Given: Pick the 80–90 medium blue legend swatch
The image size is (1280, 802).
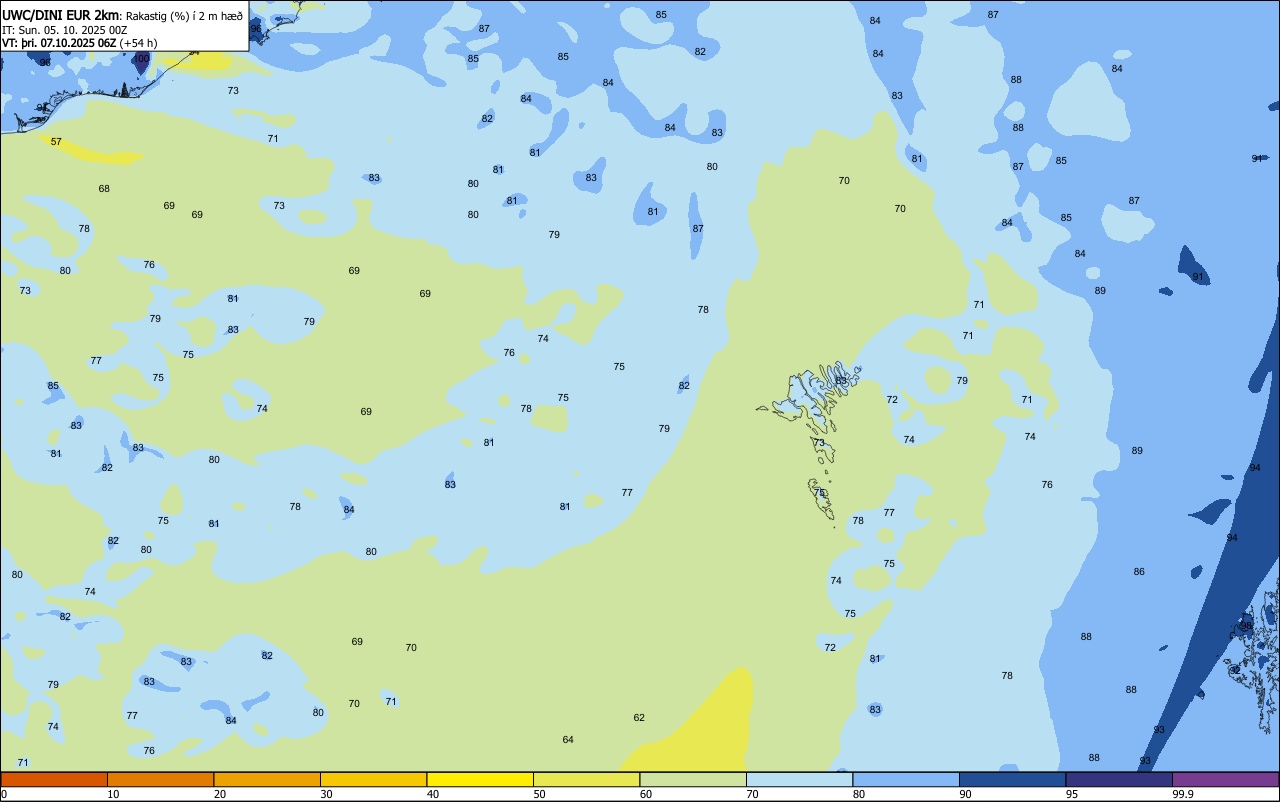Looking at the screenshot, I should [x=906, y=779].
